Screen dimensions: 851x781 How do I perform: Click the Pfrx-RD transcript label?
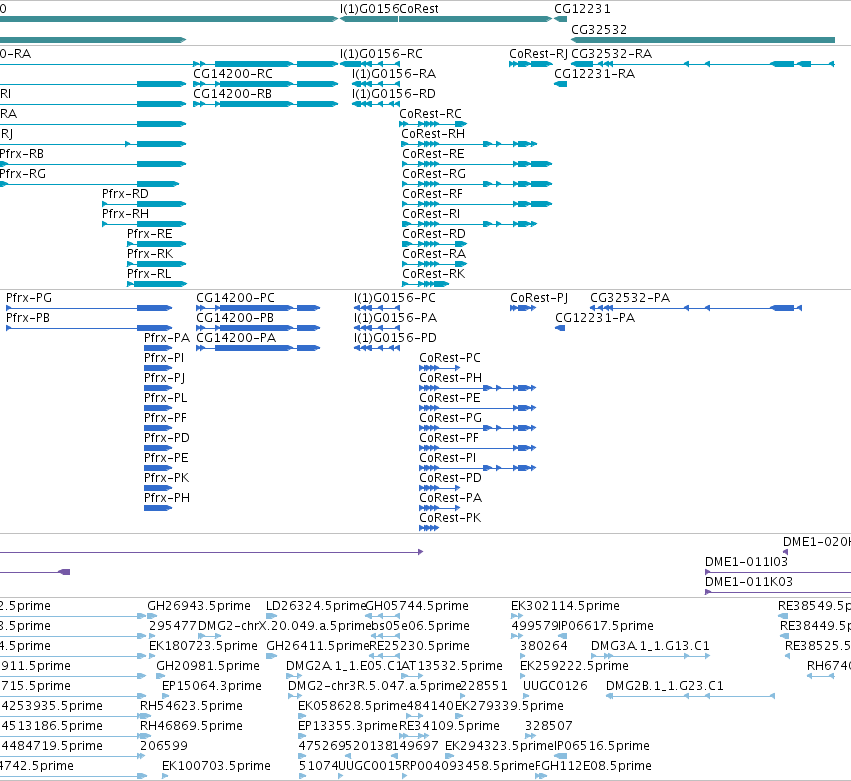click(125, 194)
